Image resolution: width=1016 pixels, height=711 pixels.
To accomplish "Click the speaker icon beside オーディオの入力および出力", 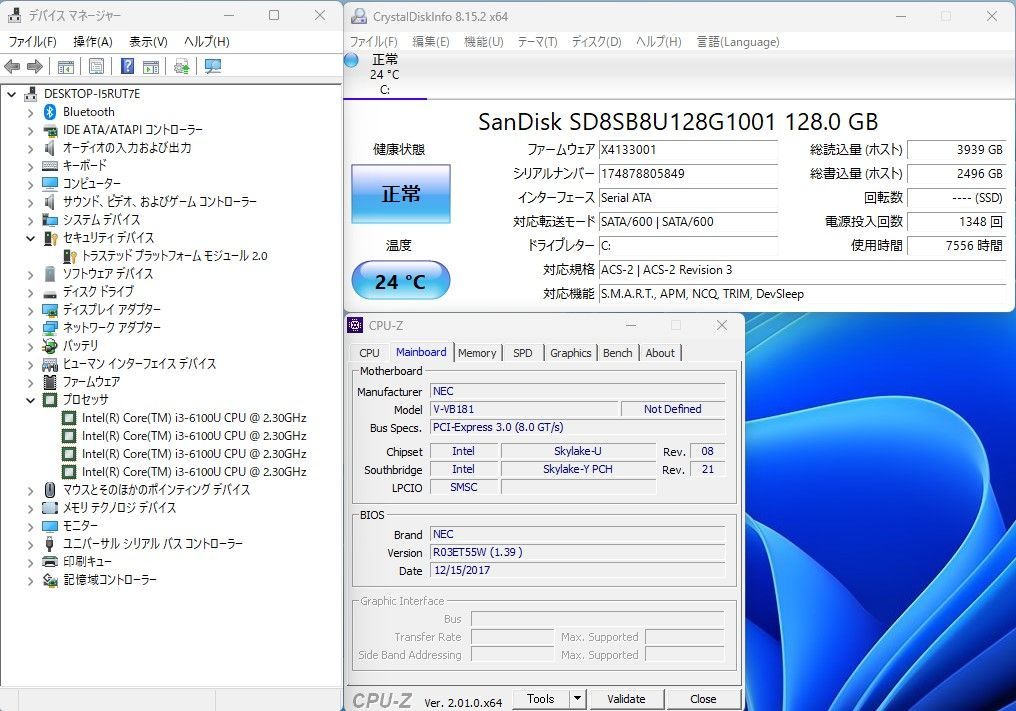I will [x=50, y=148].
